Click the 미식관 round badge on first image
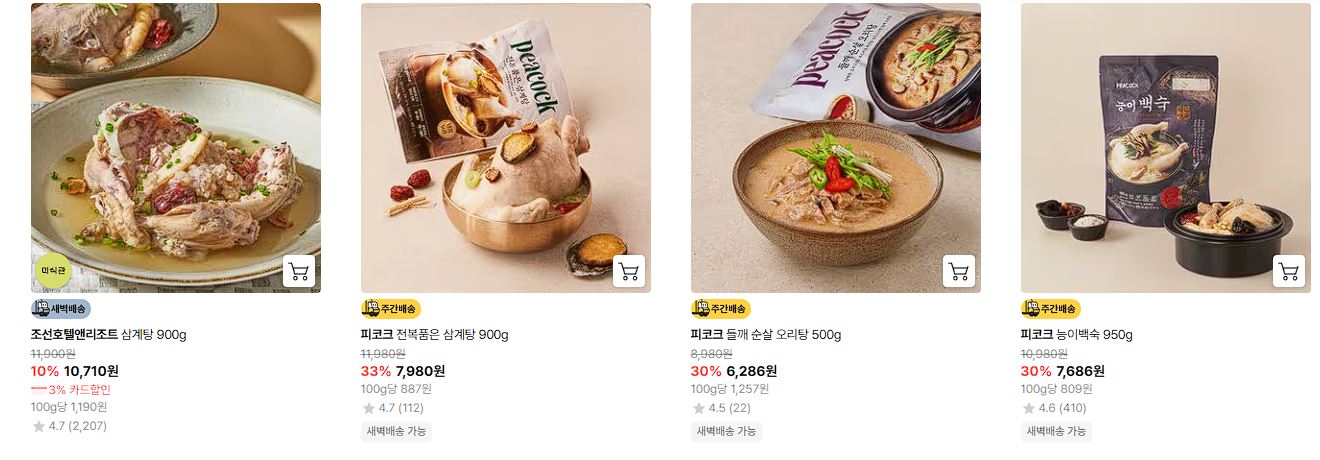Image resolution: width=1320 pixels, height=460 pixels. [54, 270]
